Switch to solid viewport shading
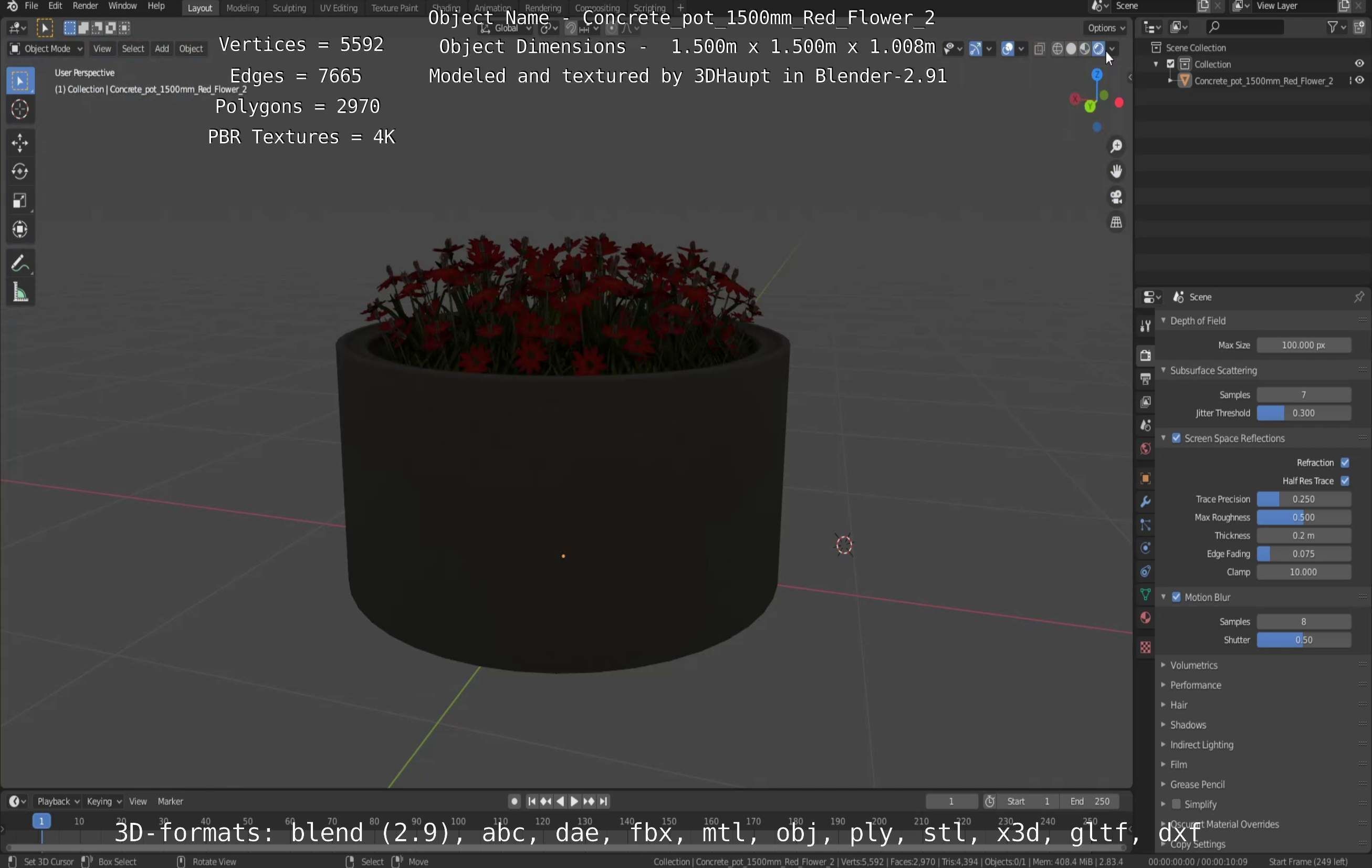Image resolution: width=1372 pixels, height=868 pixels. tap(1071, 49)
